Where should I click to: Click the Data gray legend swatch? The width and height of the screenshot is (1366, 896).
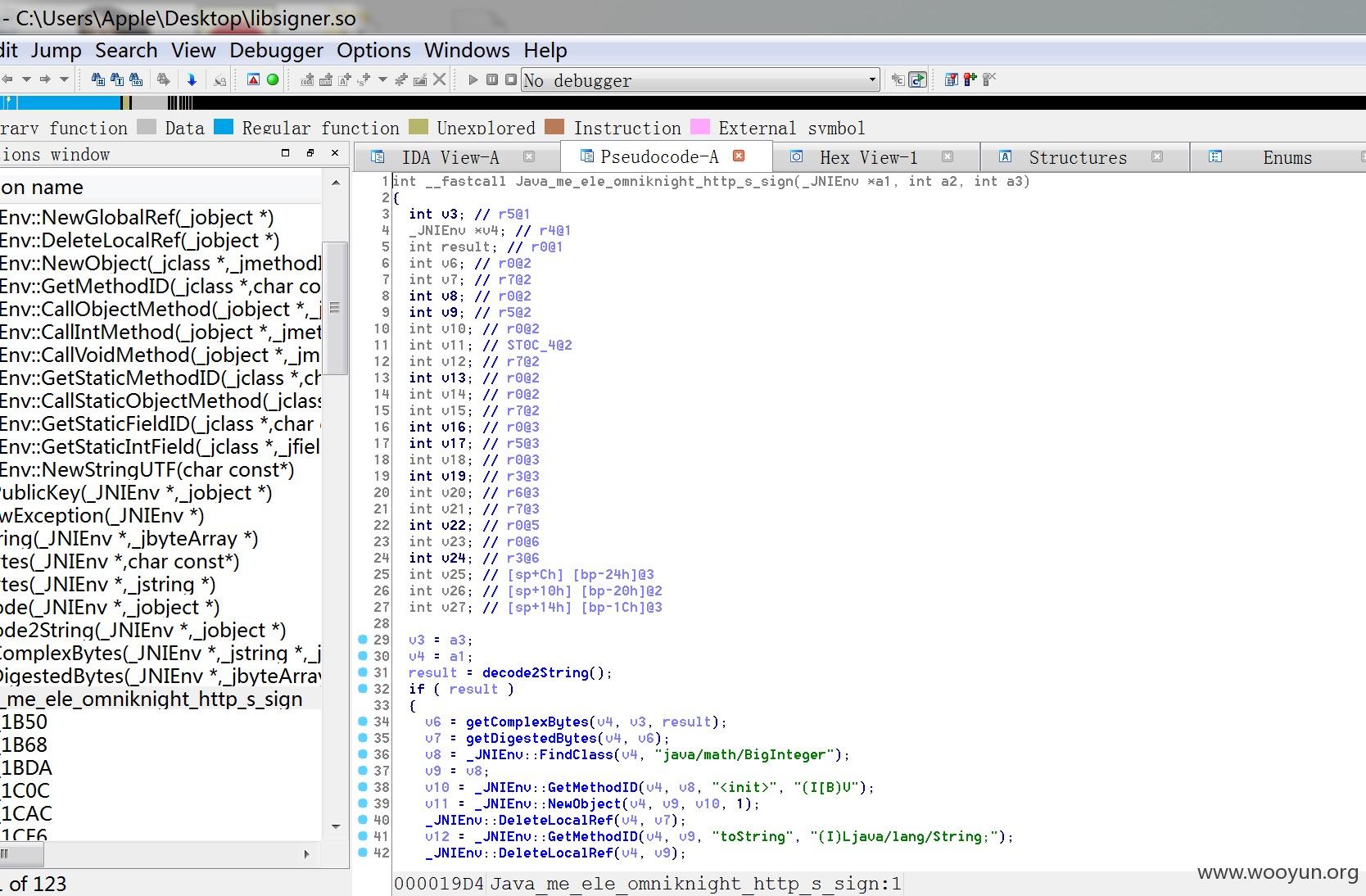147,127
